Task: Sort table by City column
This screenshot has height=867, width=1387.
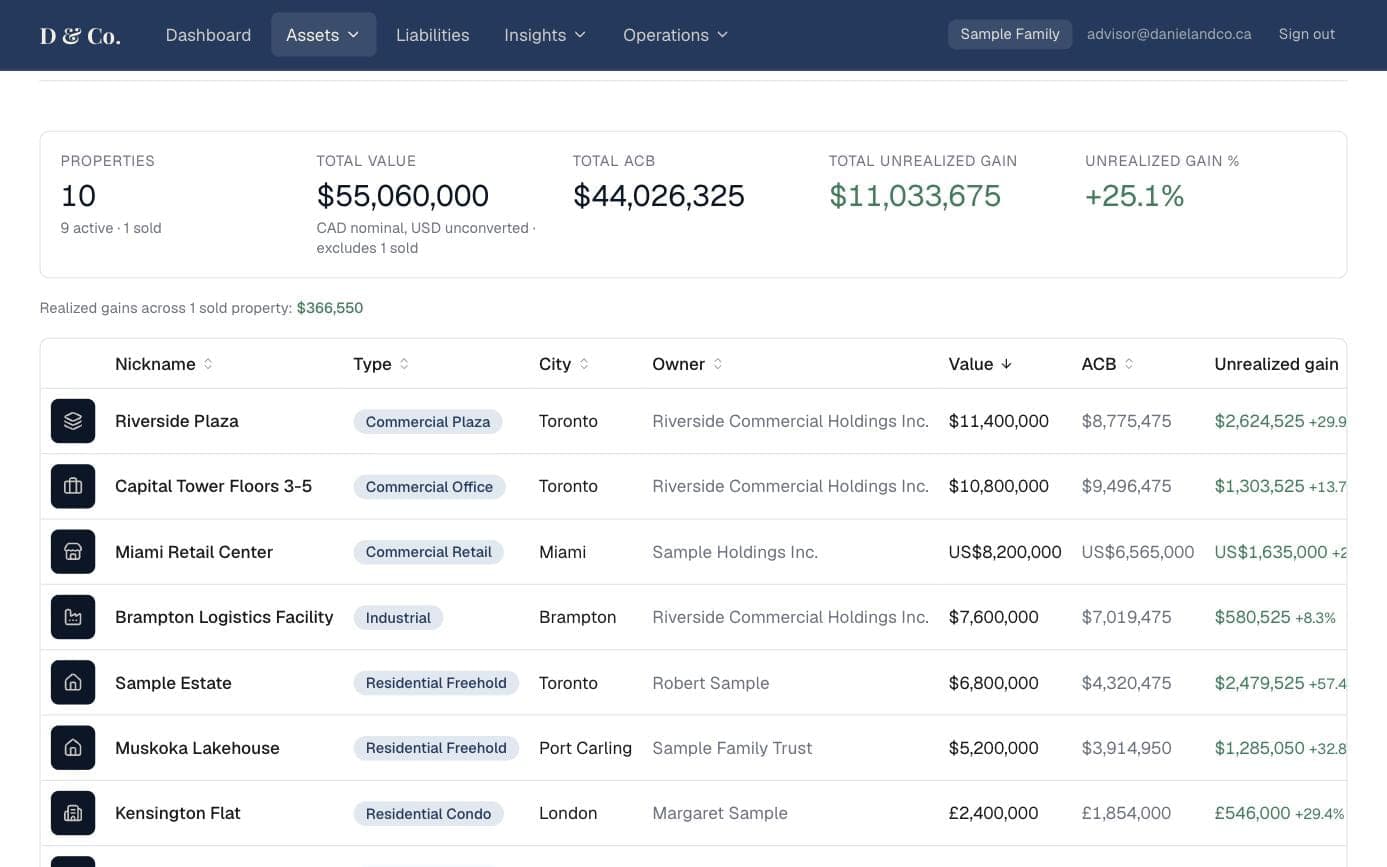Action: pyautogui.click(x=564, y=364)
